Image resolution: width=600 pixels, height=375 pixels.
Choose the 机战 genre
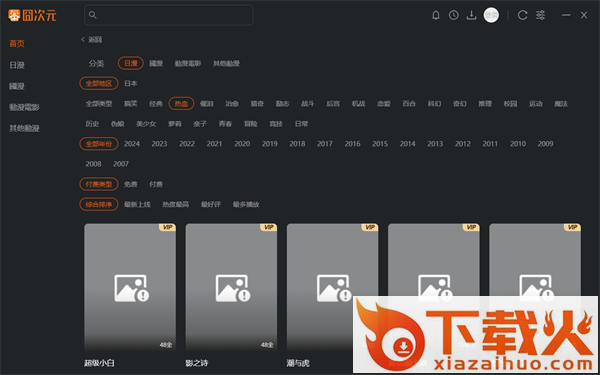359,104
